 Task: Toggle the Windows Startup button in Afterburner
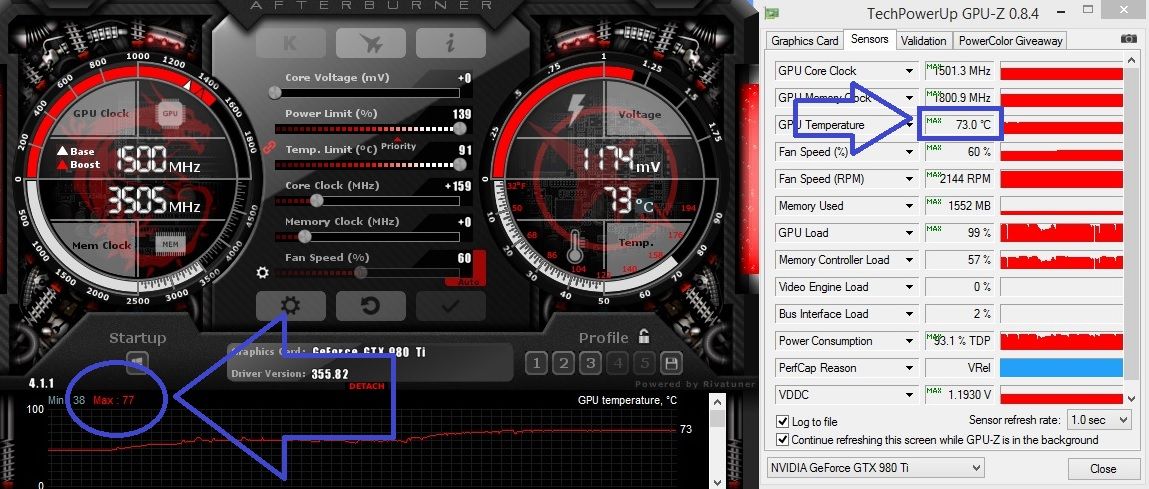(x=138, y=361)
